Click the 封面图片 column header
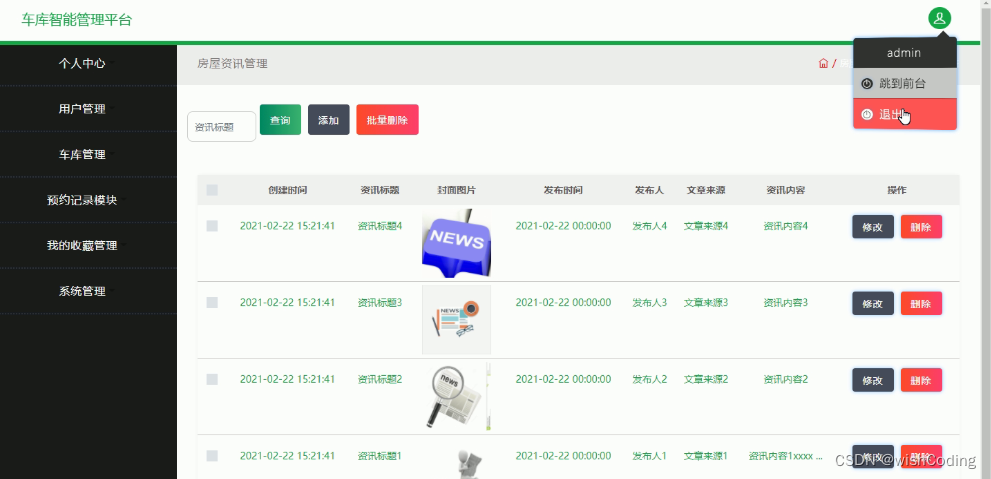Image resolution: width=991 pixels, height=479 pixels. [456, 190]
